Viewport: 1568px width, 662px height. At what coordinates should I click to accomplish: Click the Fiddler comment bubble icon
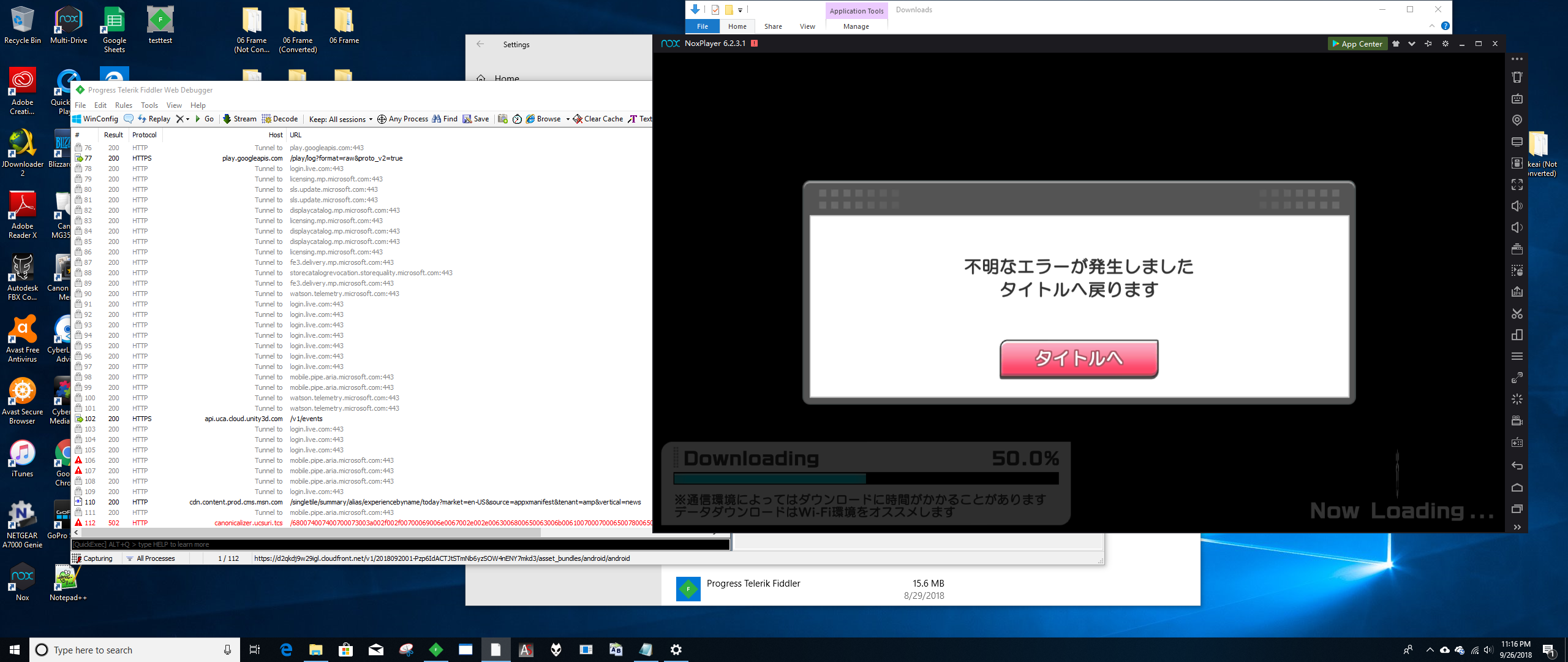click(x=129, y=119)
